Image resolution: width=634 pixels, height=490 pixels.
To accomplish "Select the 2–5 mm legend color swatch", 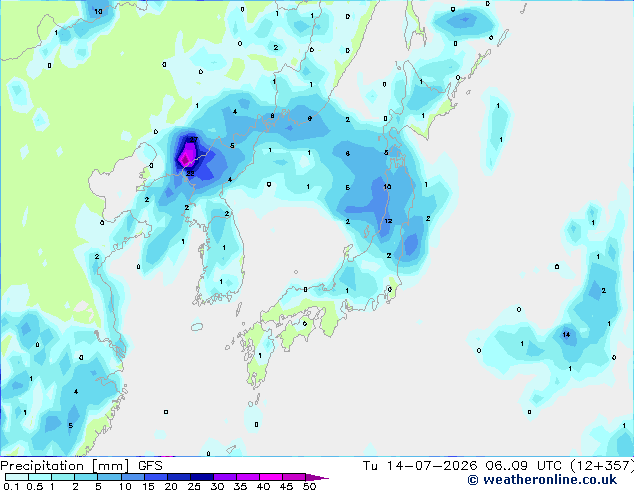I will [x=86, y=477].
